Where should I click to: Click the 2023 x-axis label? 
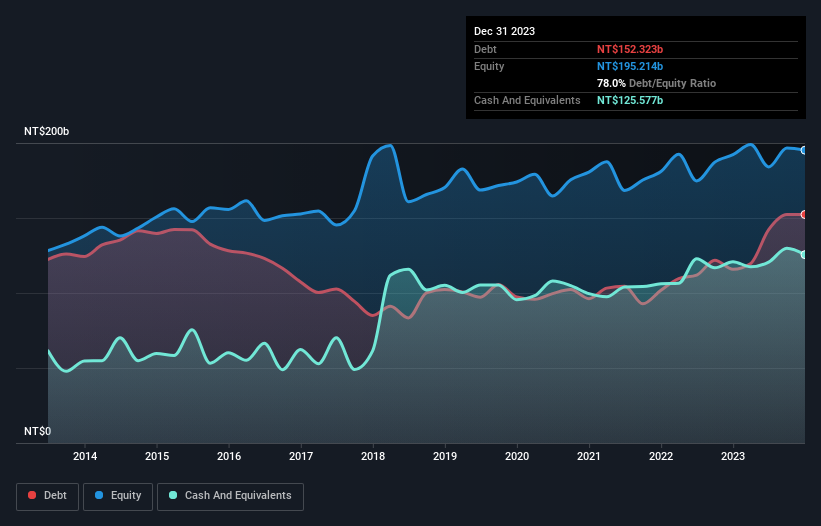[x=733, y=456]
